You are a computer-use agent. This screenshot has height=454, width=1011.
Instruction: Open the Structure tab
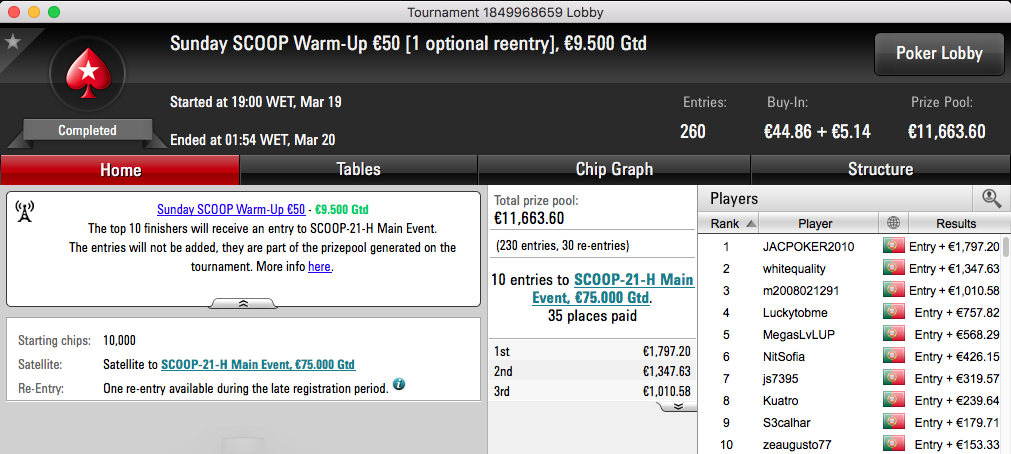click(880, 170)
